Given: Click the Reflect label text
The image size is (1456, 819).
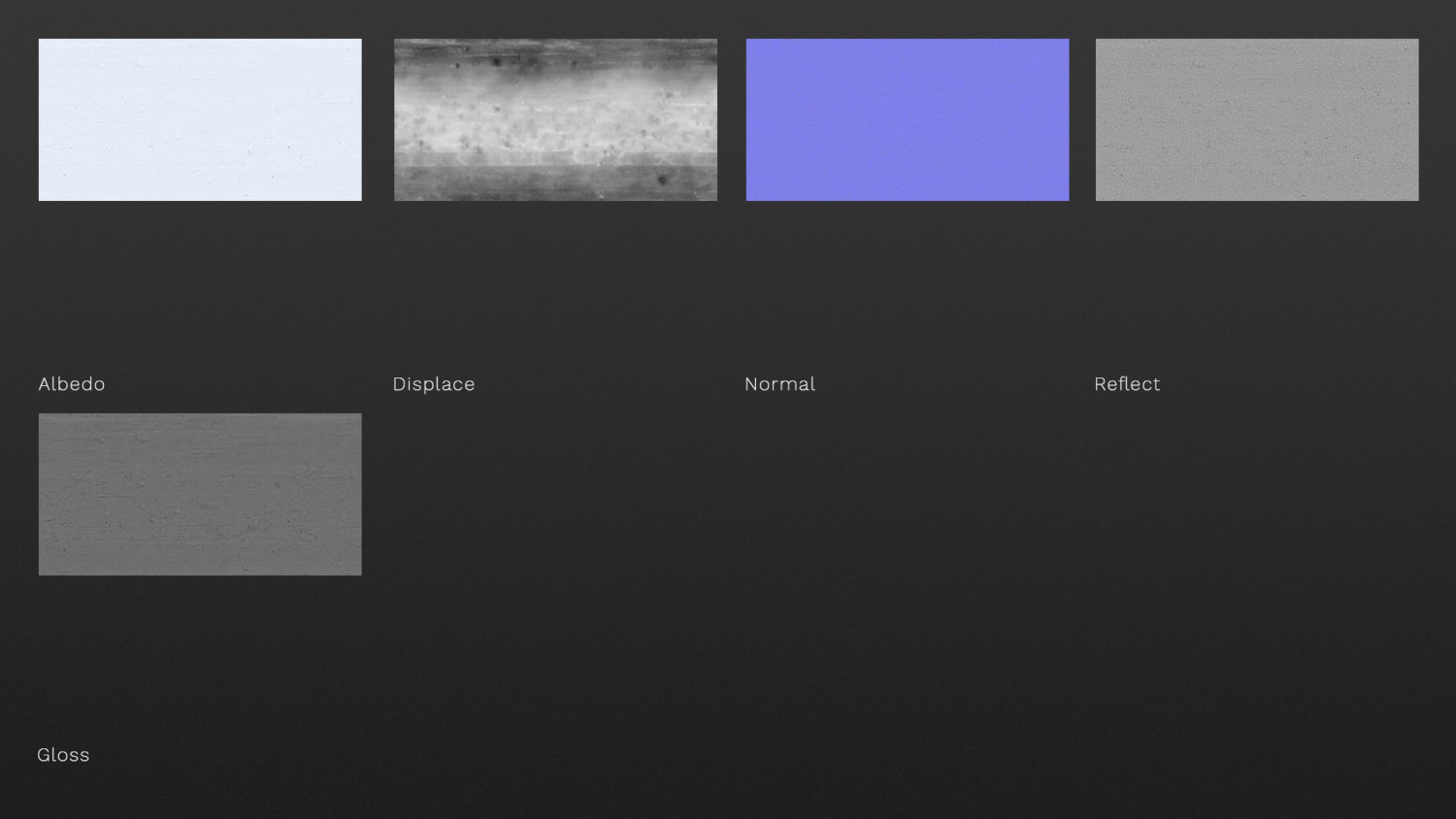Looking at the screenshot, I should tap(1127, 384).
